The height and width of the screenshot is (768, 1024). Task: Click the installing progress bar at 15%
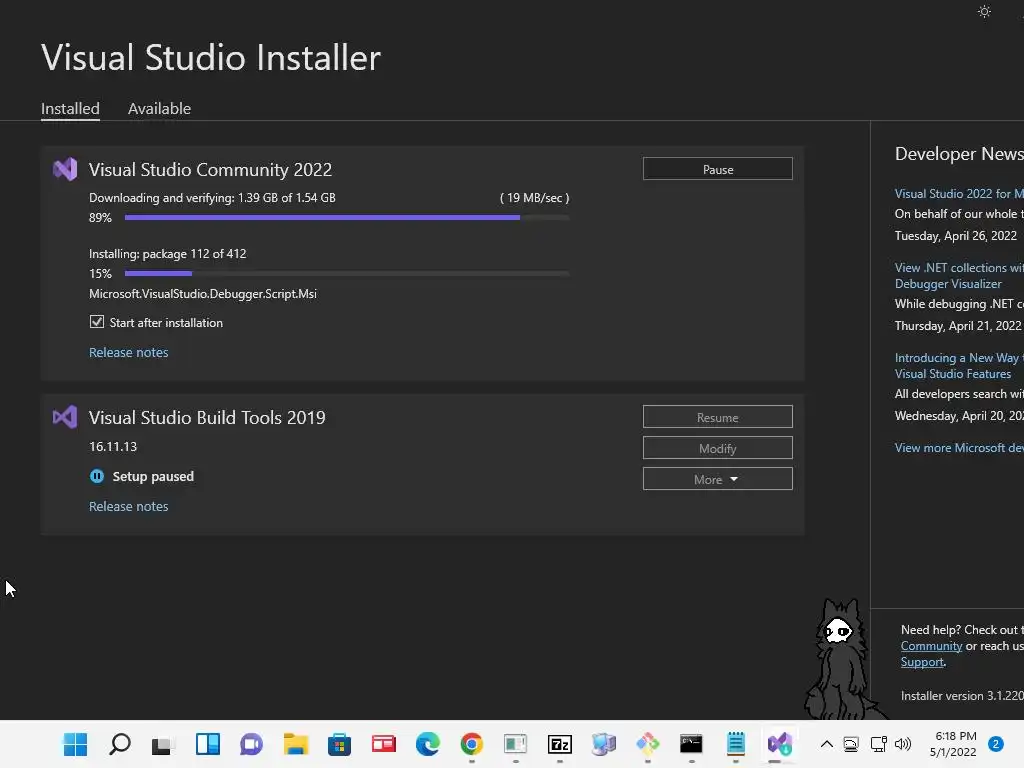click(x=347, y=274)
